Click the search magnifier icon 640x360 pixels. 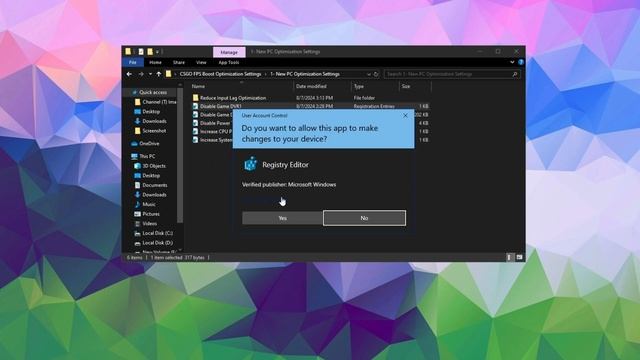(515, 74)
